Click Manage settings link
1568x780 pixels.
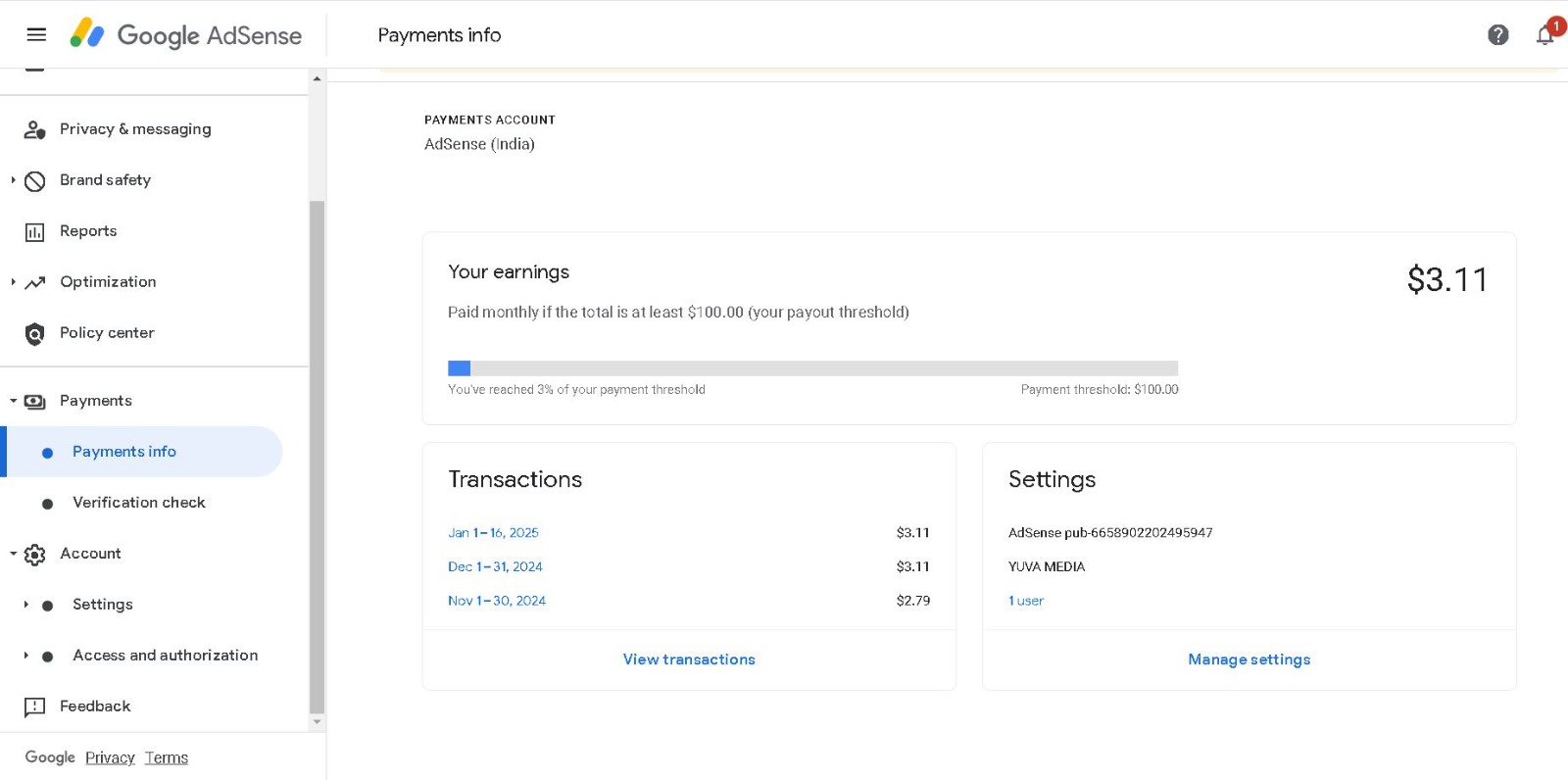1249,659
